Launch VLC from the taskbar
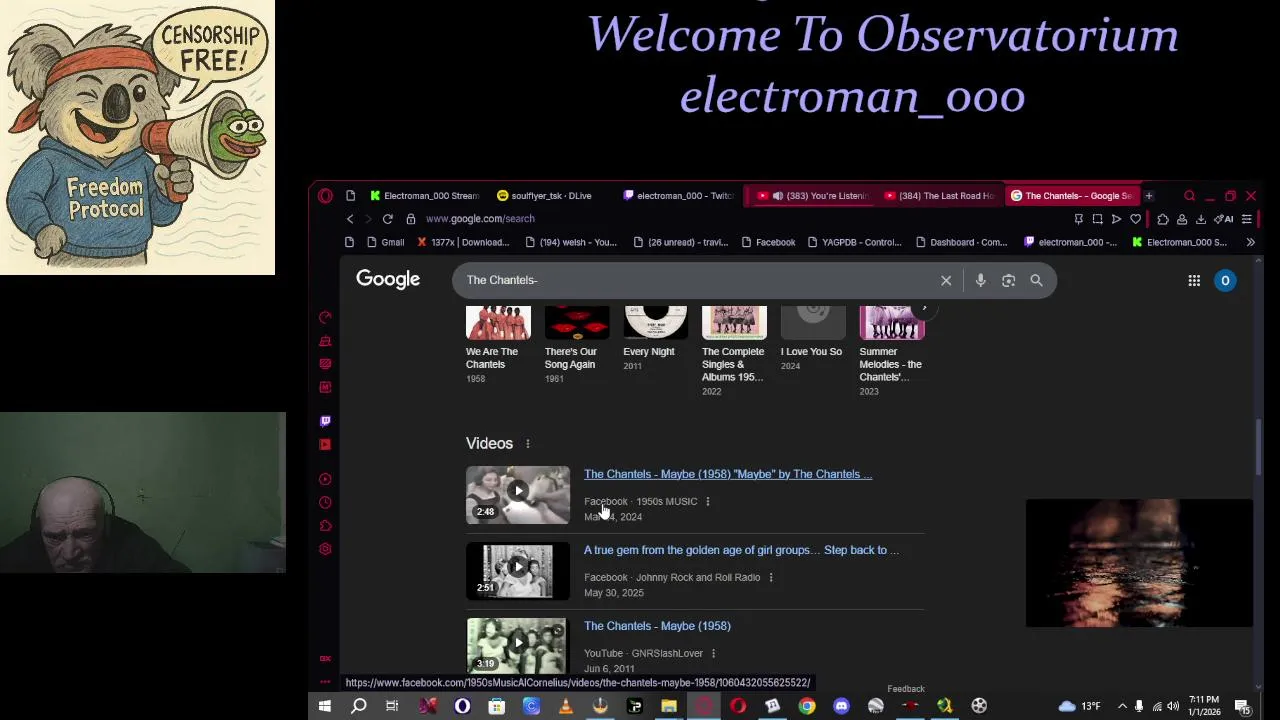1280x720 pixels. pos(565,707)
